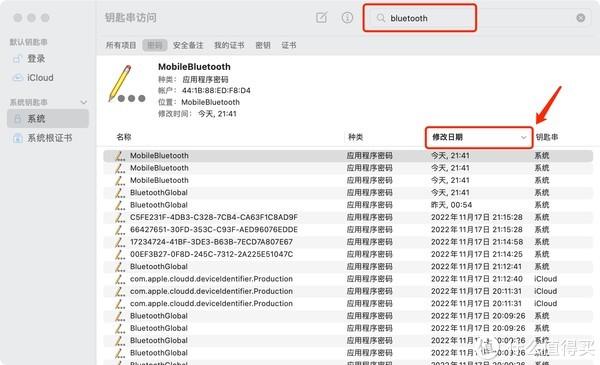The width and height of the screenshot is (600, 365).
Task: Select the BluetoothGlobal row dated 昨天 00:54
Action: 348,205
